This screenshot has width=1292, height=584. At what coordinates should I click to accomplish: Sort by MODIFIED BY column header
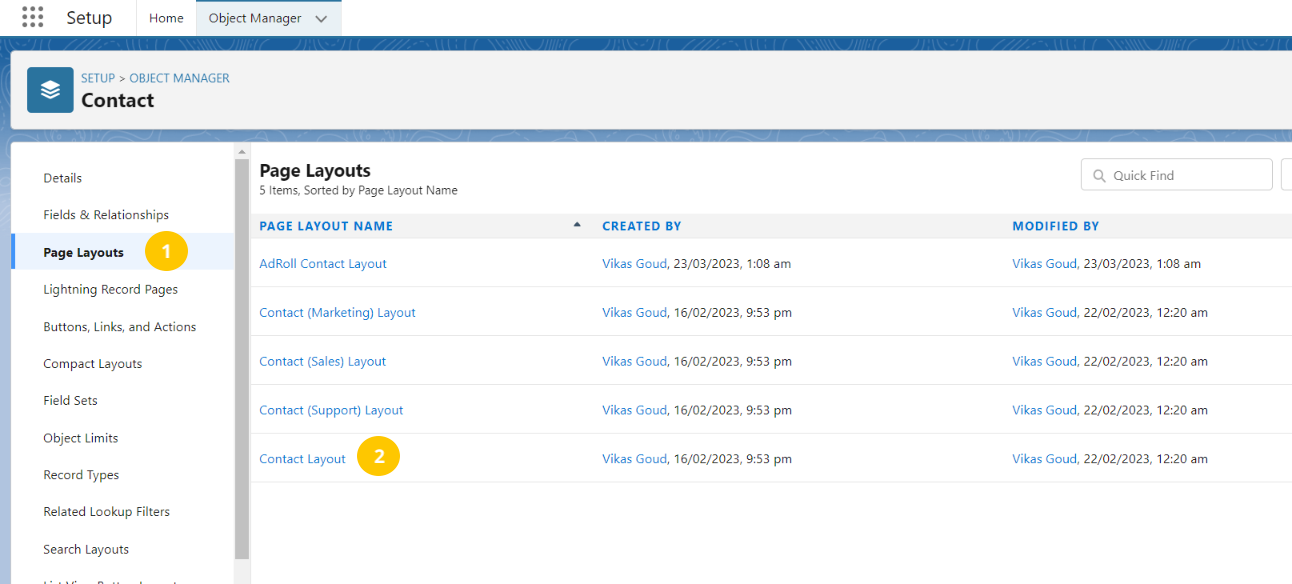1055,226
